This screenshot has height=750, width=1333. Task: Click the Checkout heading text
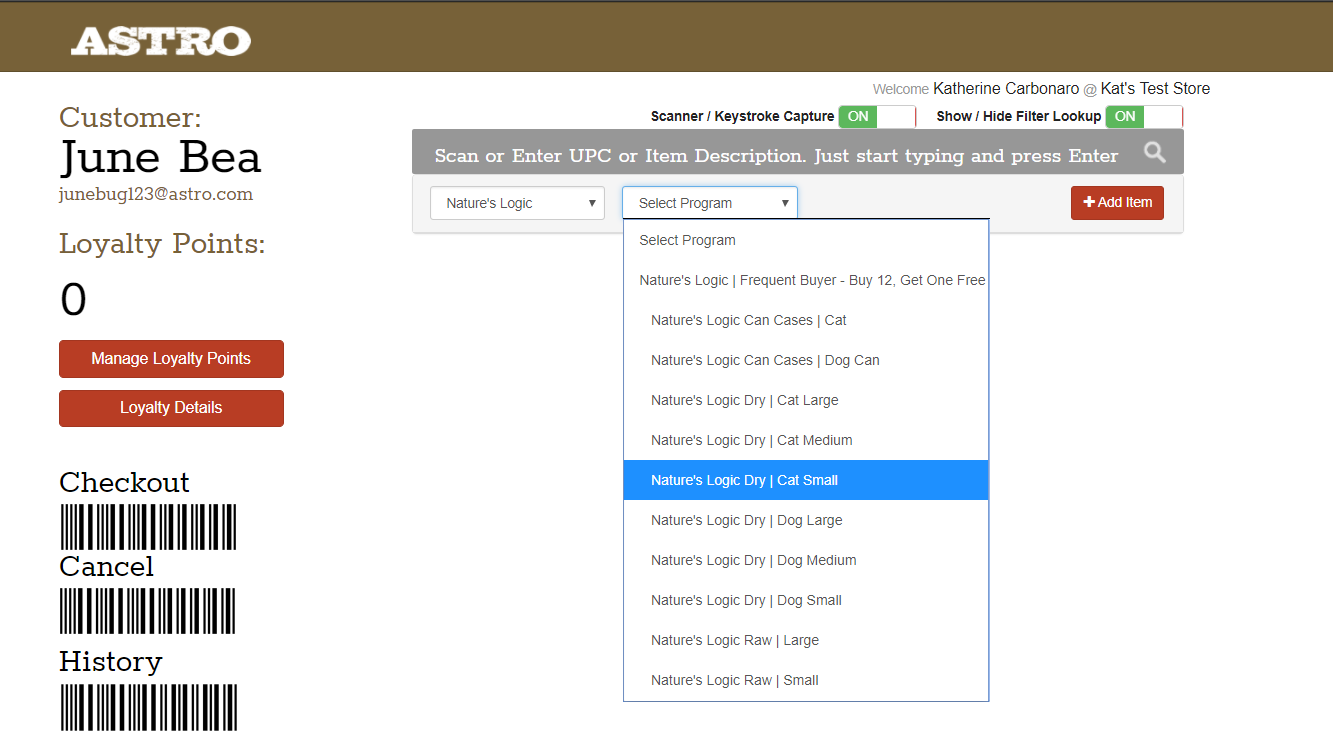(x=124, y=482)
